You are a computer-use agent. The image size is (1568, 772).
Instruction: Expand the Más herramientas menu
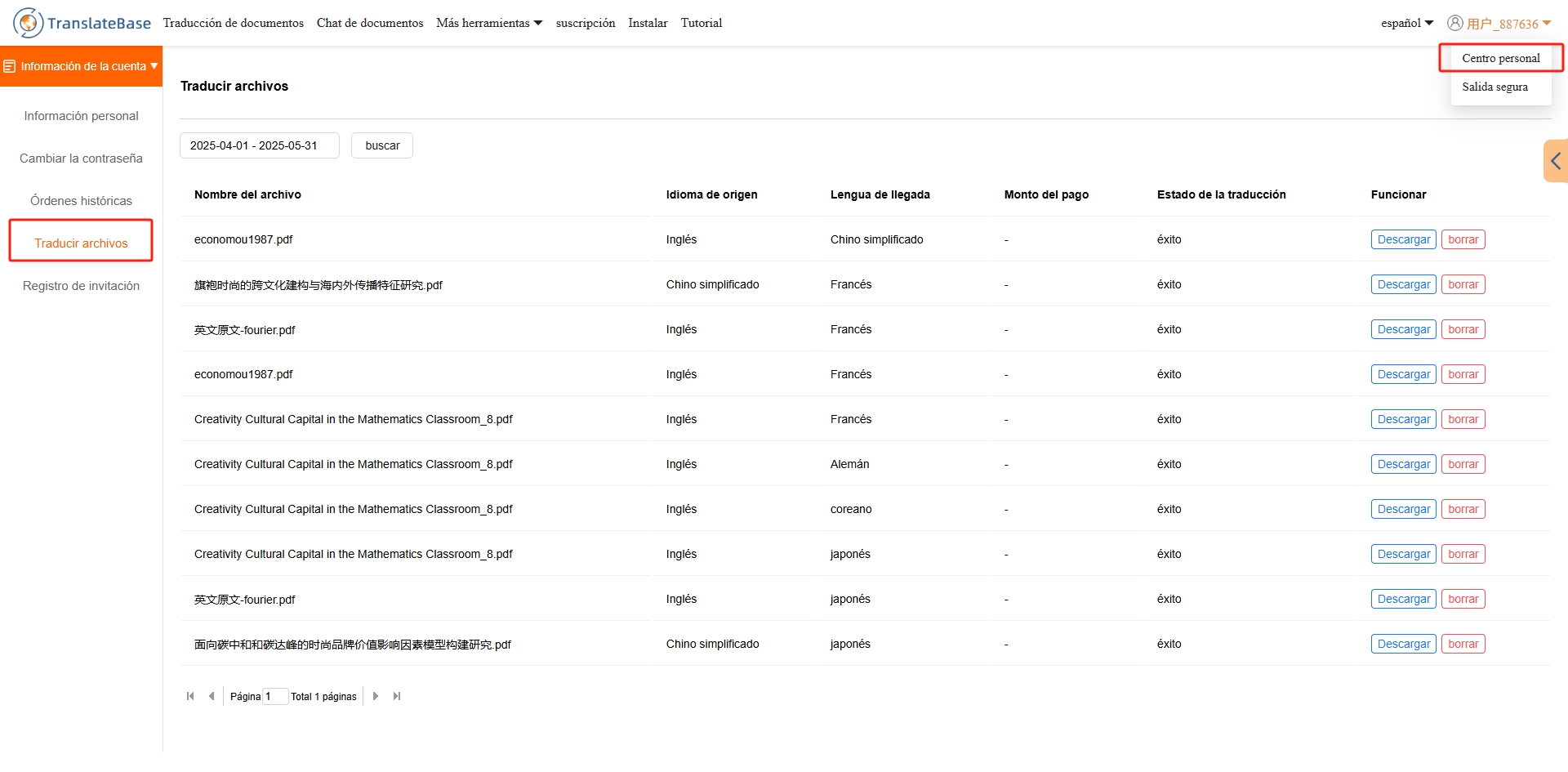point(489,23)
